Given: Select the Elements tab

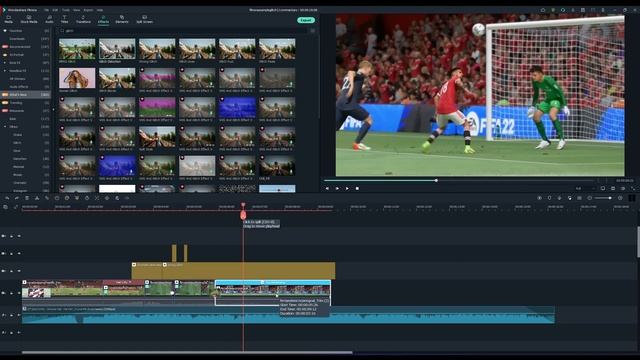Looking at the screenshot, I should click(122, 19).
